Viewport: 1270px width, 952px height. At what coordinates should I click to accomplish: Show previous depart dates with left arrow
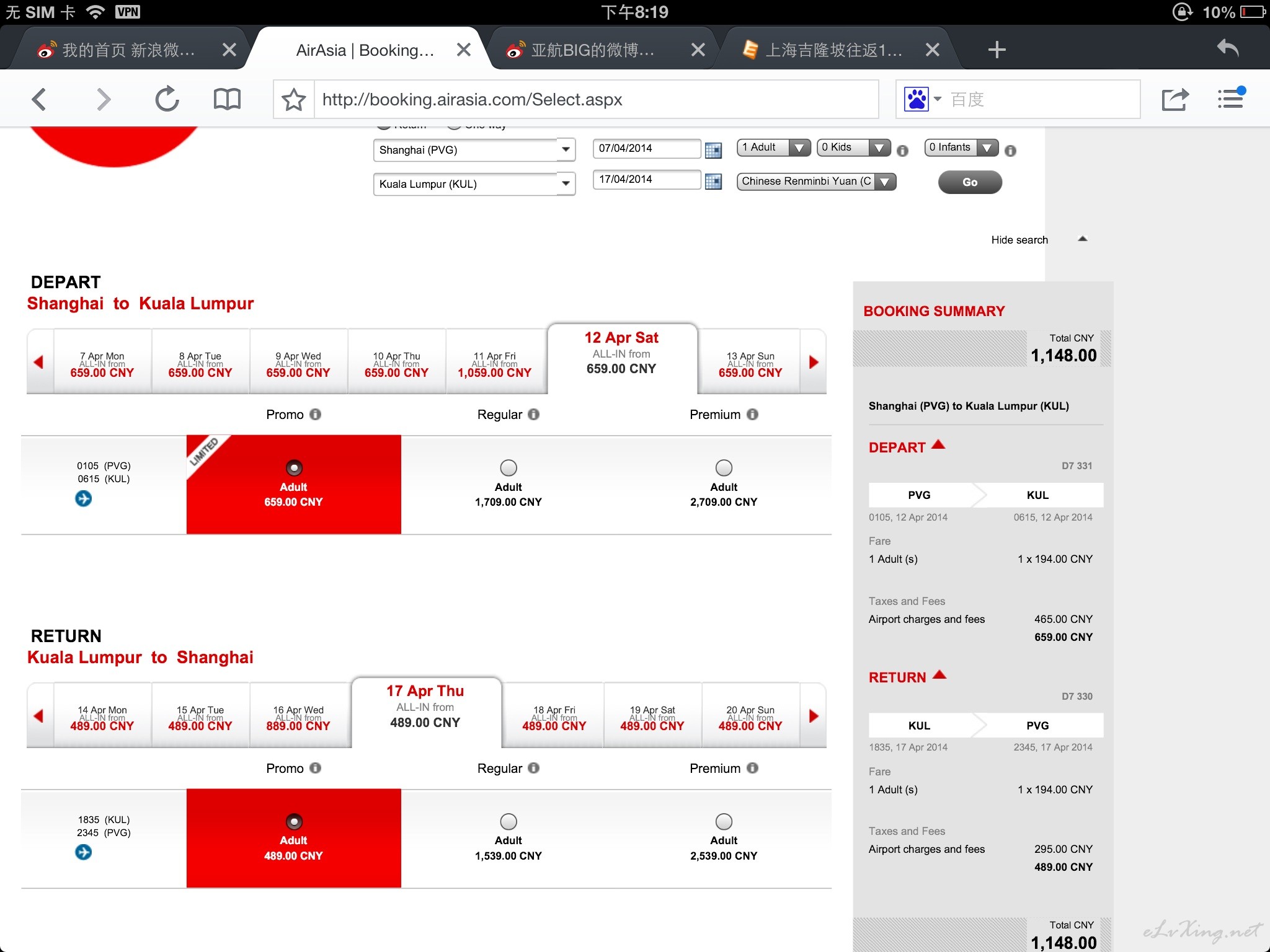(x=39, y=362)
